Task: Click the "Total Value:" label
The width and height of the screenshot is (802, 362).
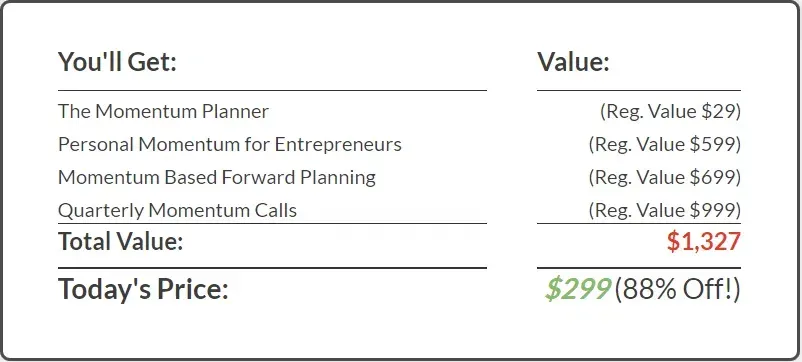Action: pos(120,241)
